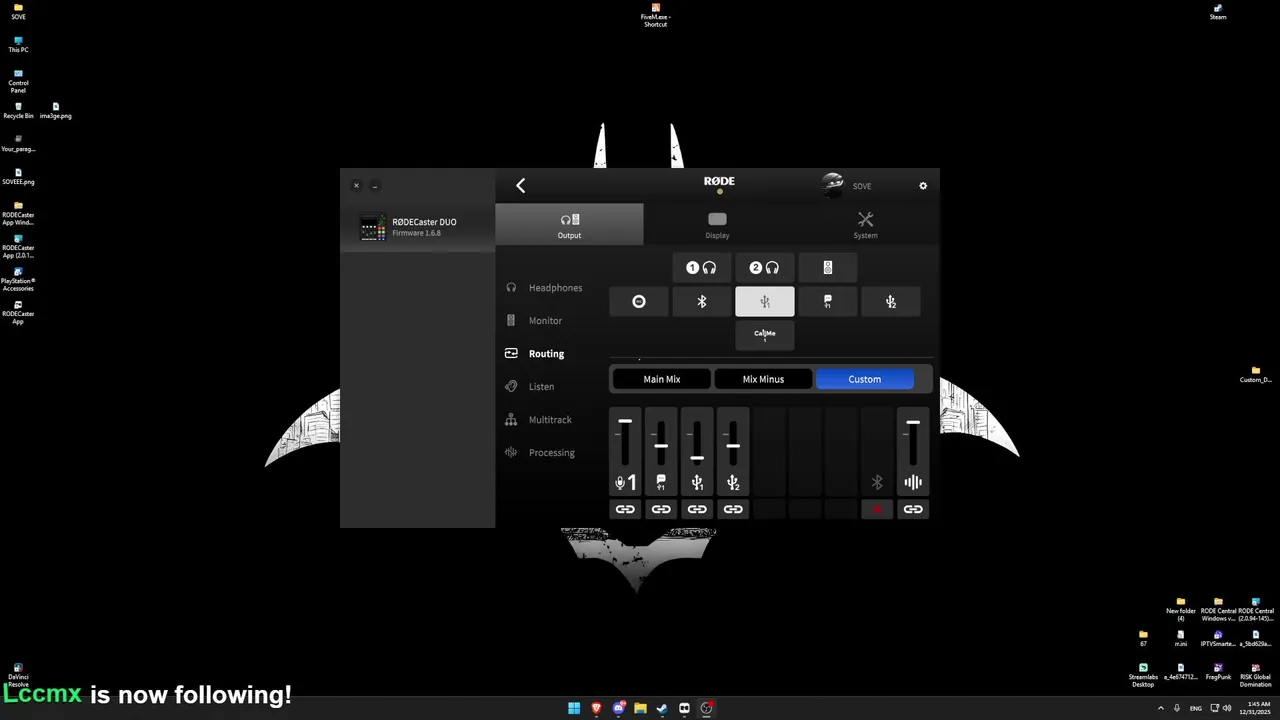Screen dimensions: 1280x720
Task: Select DaVinci Resolve desktop icon
Action: click(18, 675)
